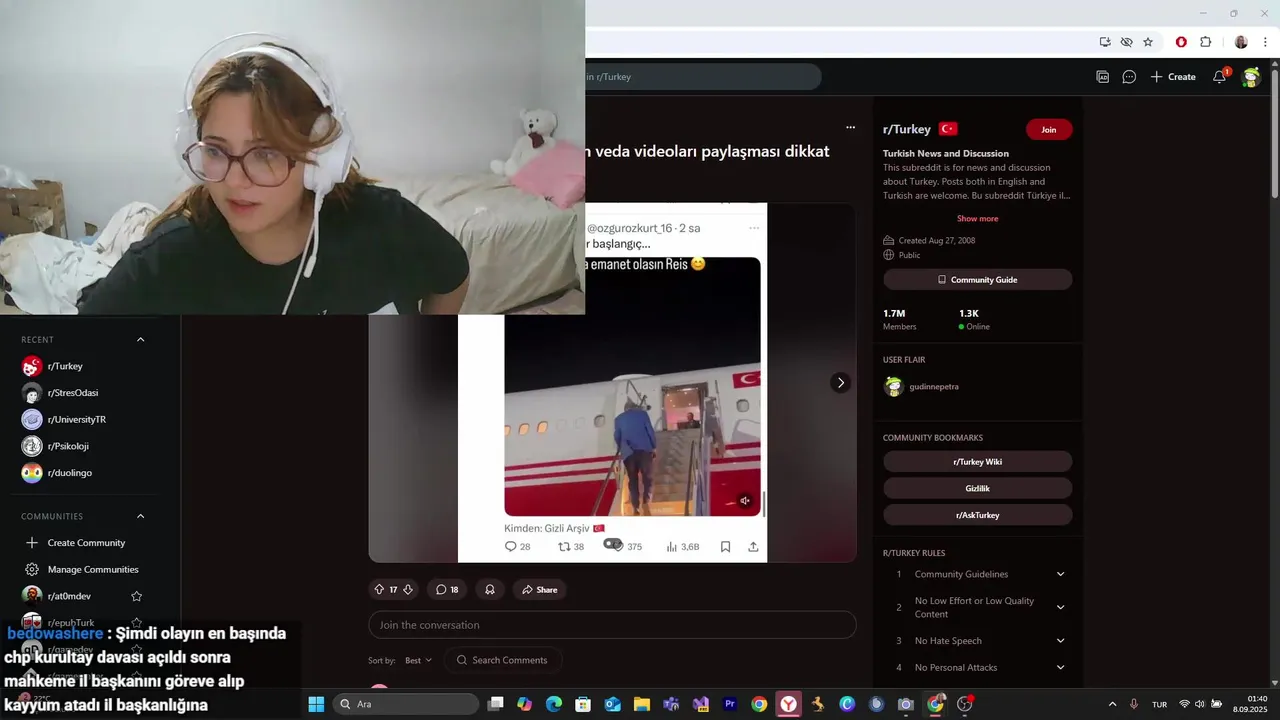Click taskbar search box Ara
1280x720 pixels.
pyautogui.click(x=406, y=704)
